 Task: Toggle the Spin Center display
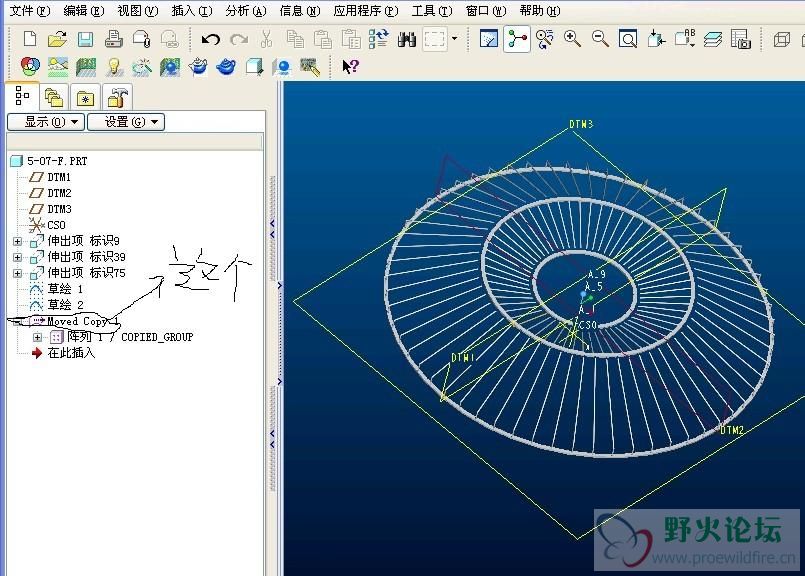[516, 39]
